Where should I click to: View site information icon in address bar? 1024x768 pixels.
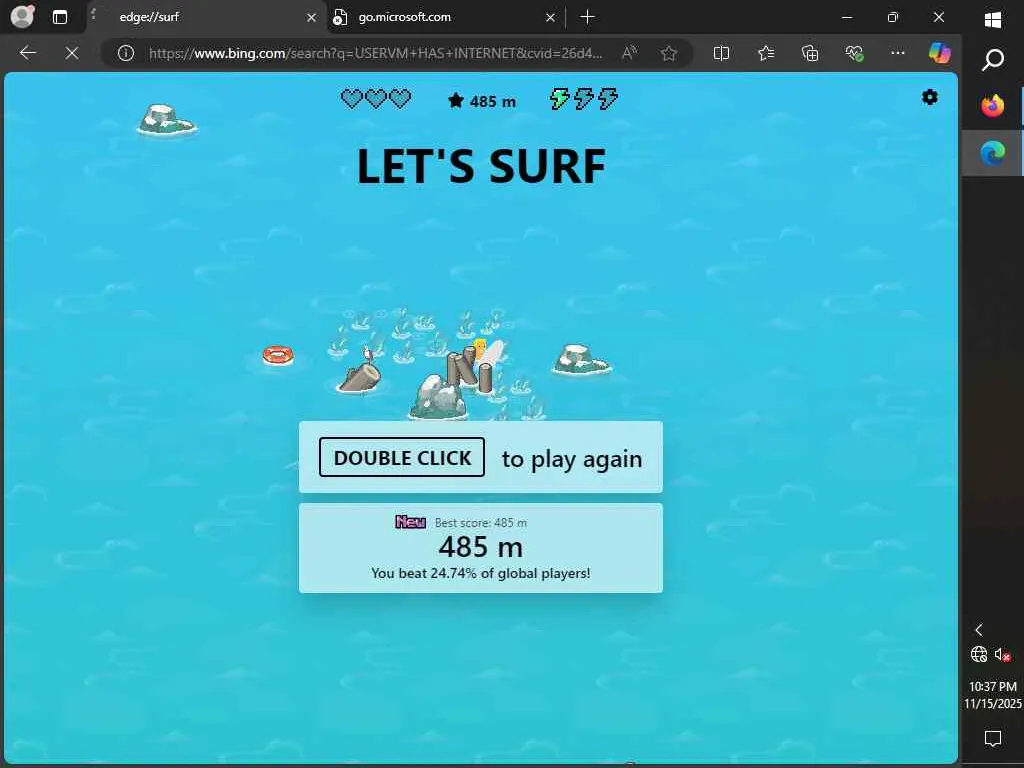pyautogui.click(x=126, y=53)
